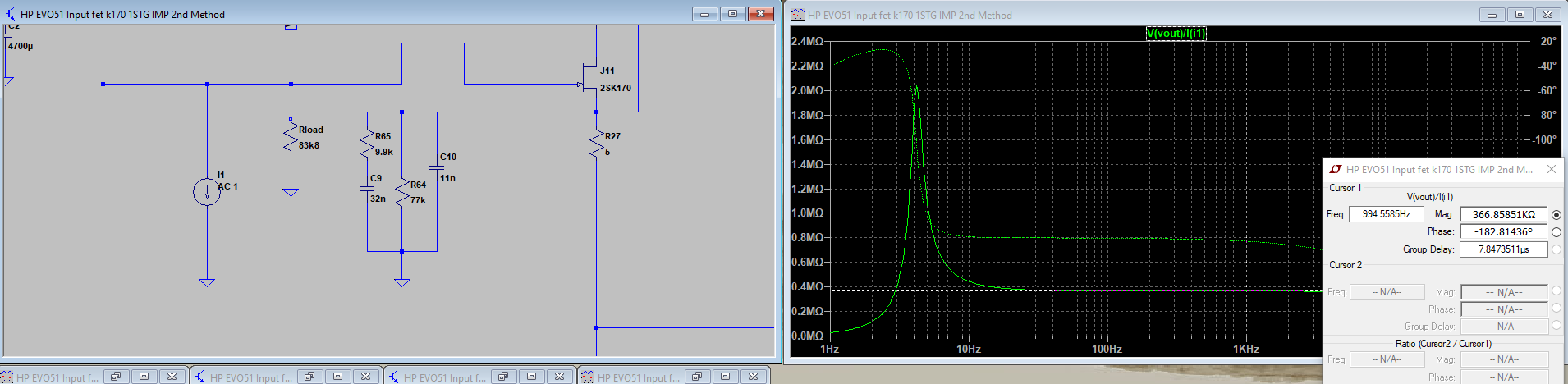1568x384 pixels.
Task: Select Cursor 2 Phase radio button
Action: click(x=1557, y=309)
